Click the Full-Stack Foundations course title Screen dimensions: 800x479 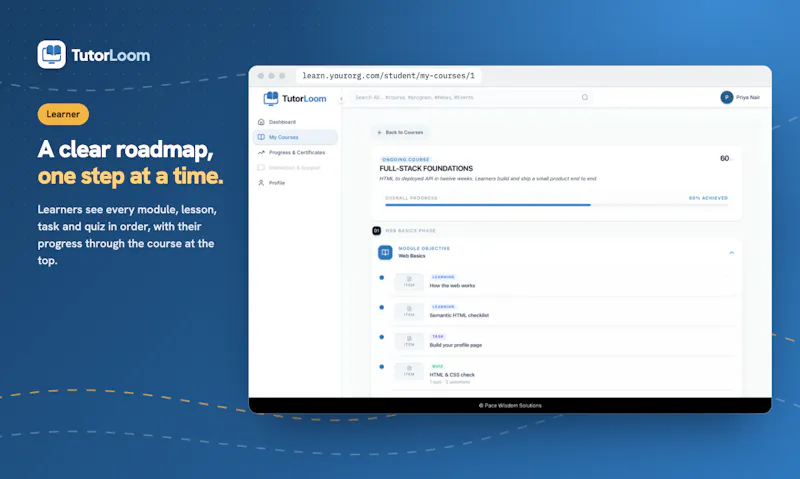click(426, 168)
